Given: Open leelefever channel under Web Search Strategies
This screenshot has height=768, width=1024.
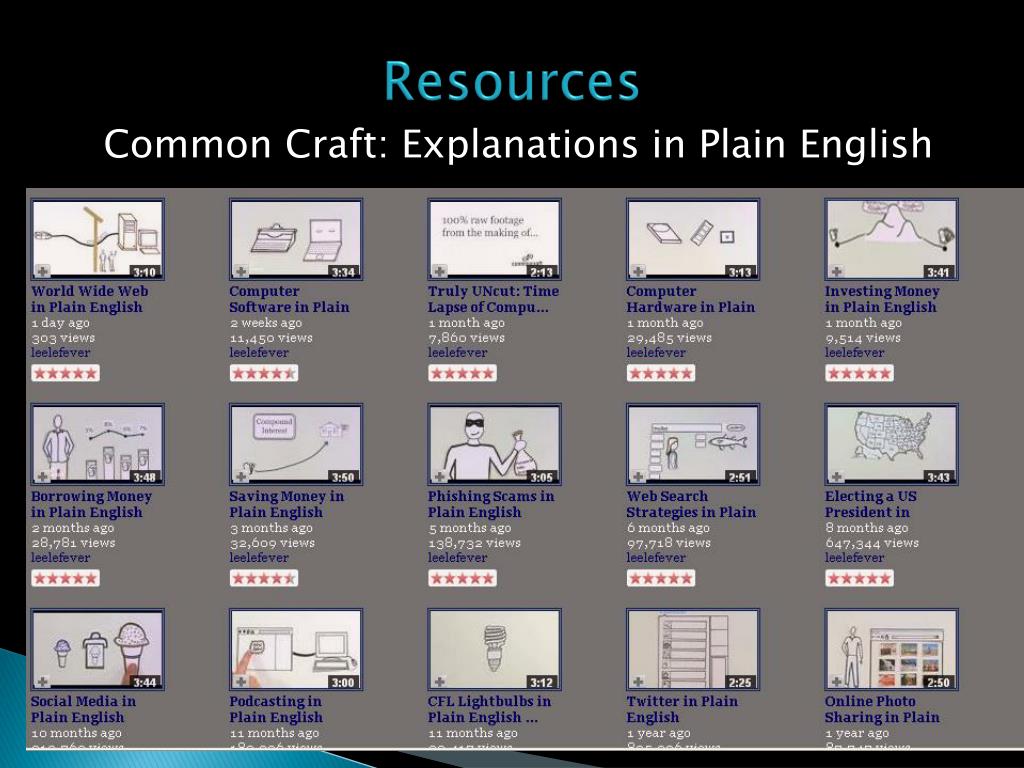Looking at the screenshot, I should tap(656, 558).
